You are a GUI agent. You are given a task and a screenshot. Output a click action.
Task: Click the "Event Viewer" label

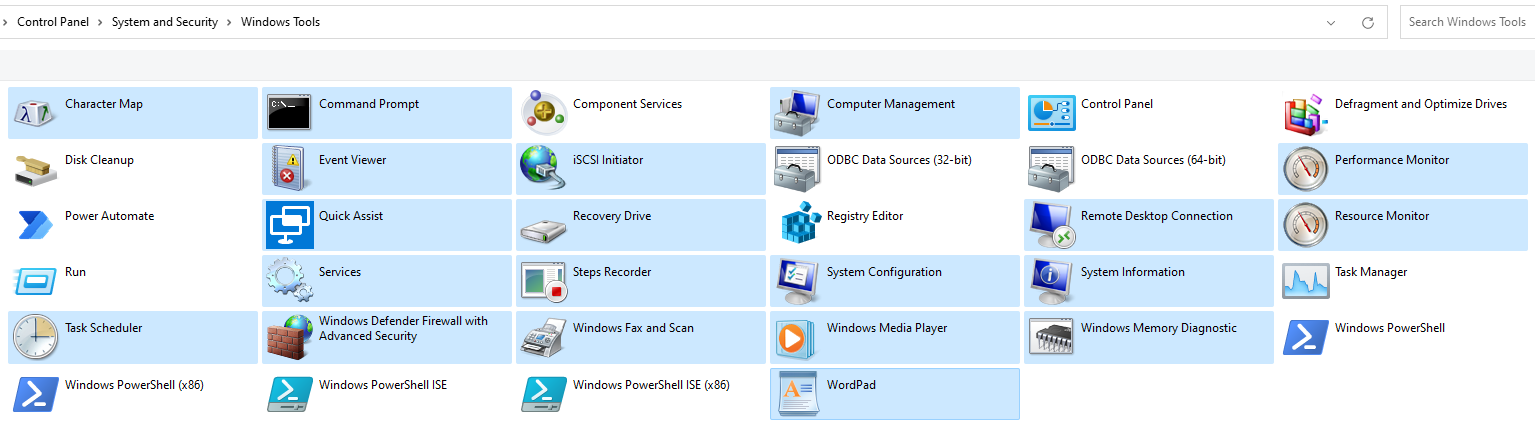(x=352, y=160)
